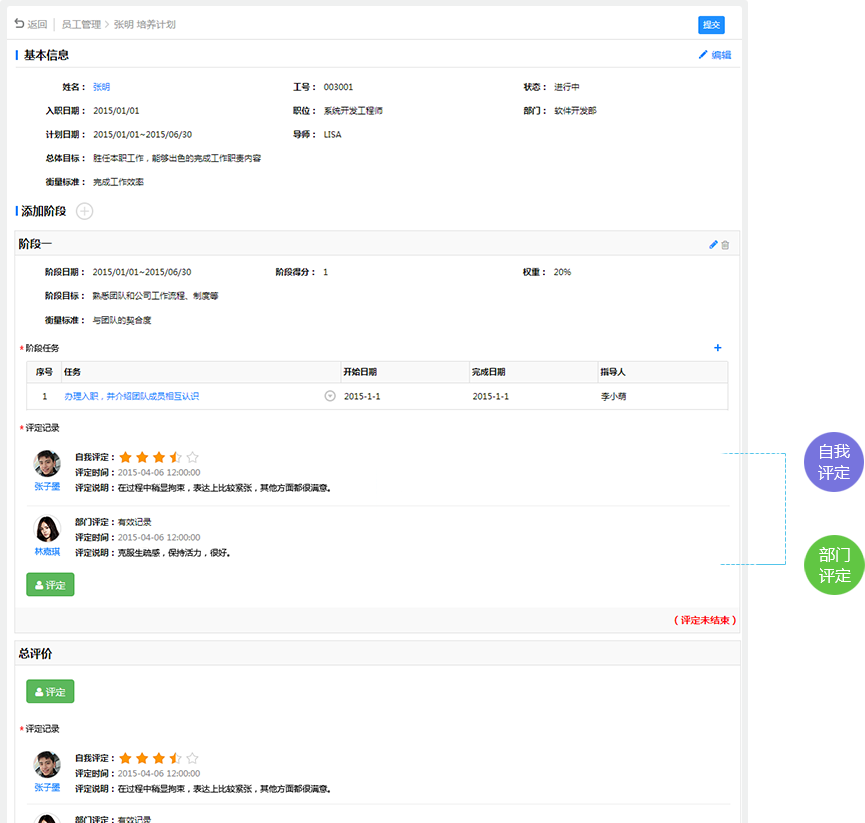
Task: Click the fifth empty star in 阶段一 self-rating
Action: (193, 457)
